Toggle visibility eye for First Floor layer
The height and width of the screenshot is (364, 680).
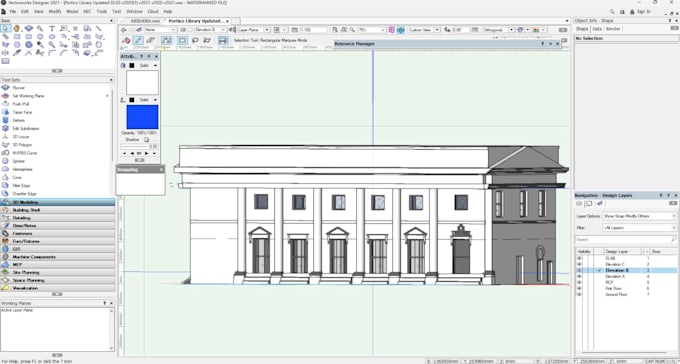579,289
